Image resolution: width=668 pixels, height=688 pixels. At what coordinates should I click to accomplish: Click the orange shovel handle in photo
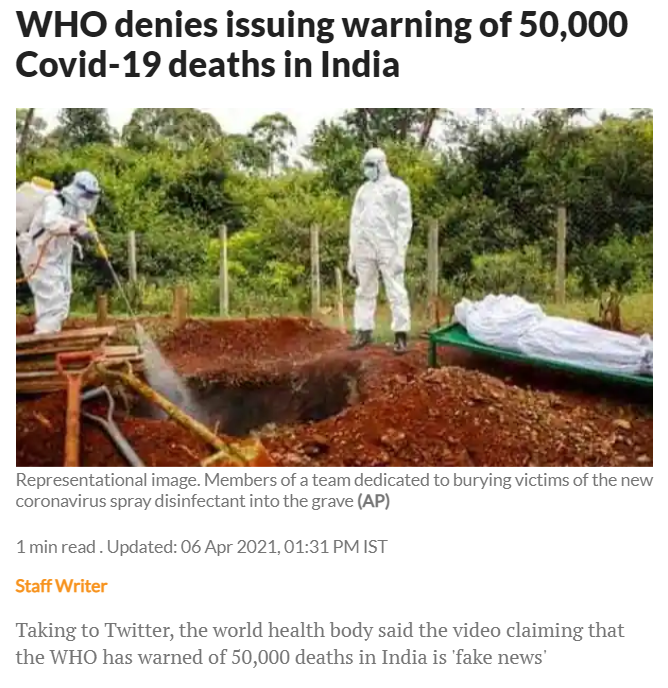[73, 406]
